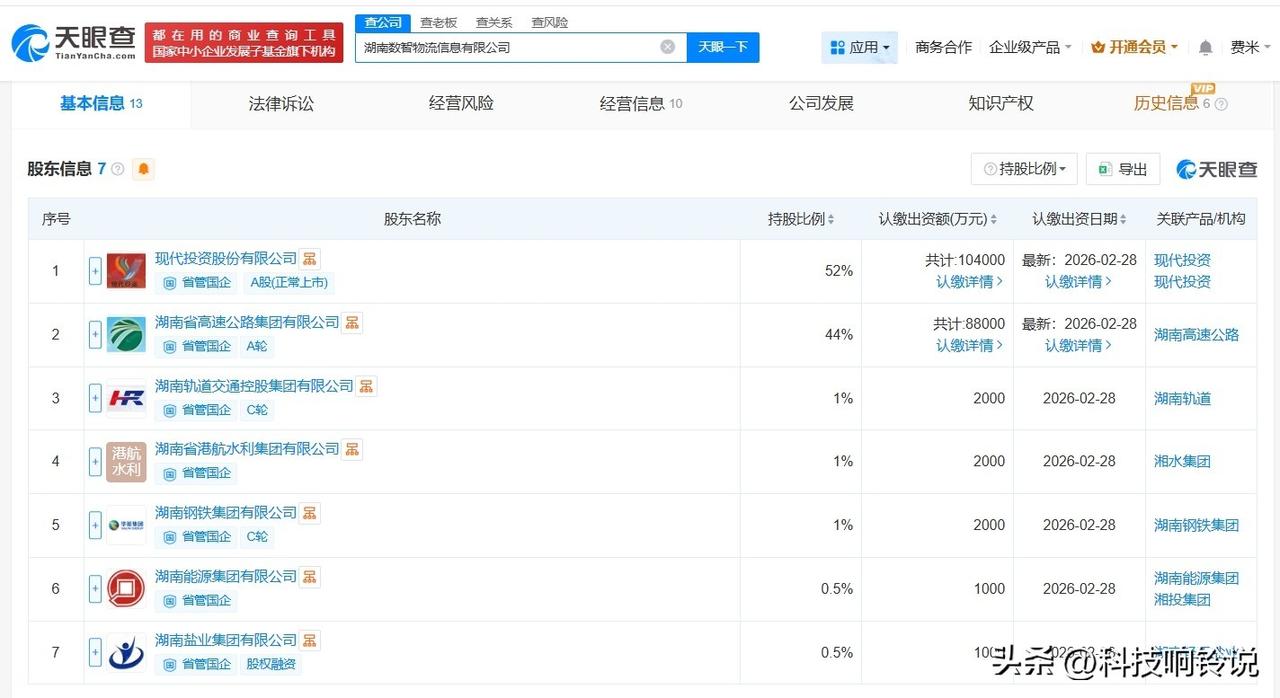Open 认缴详情 under 共计:88000
Viewport: 1280px width, 698px height.
[x=969, y=345]
